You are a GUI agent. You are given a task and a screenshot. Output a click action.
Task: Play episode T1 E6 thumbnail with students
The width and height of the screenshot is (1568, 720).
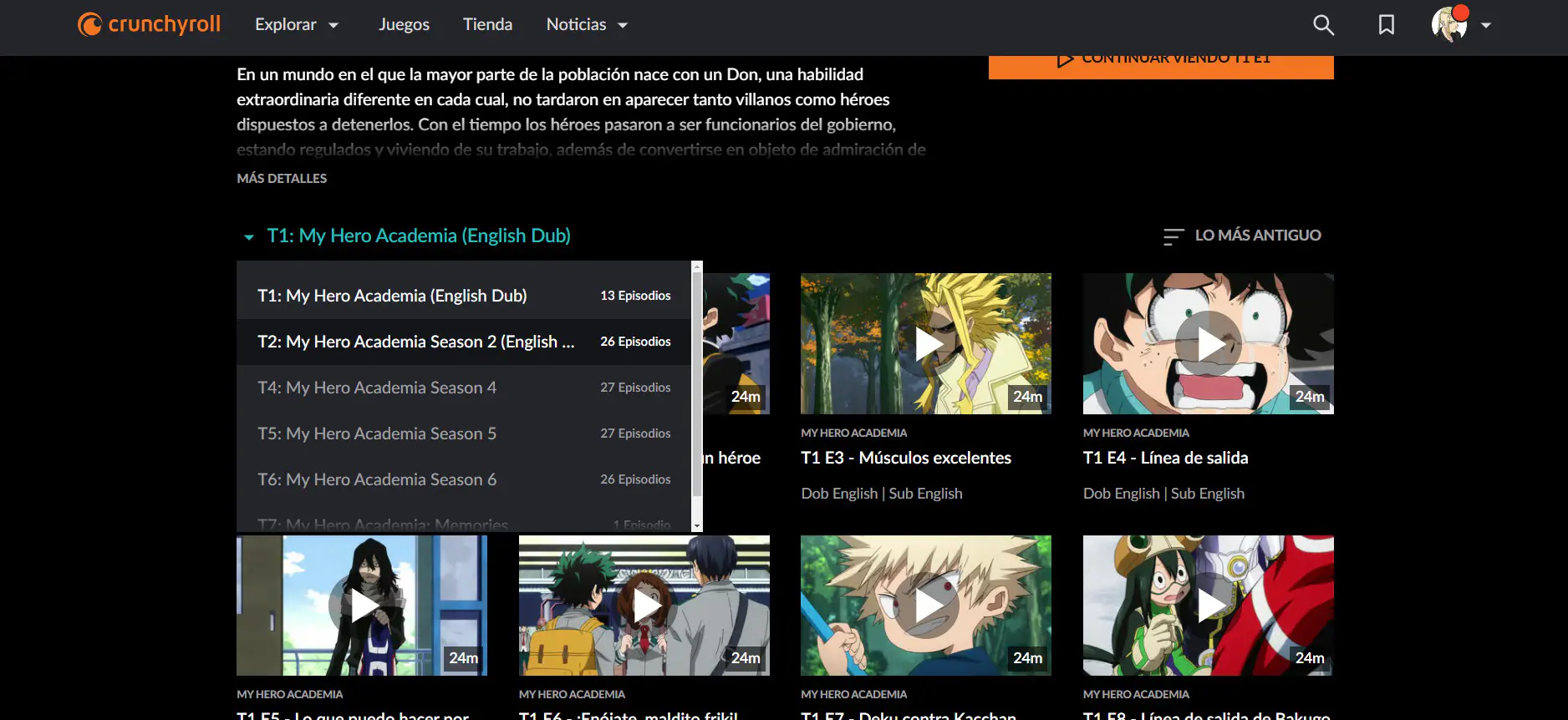point(644,606)
